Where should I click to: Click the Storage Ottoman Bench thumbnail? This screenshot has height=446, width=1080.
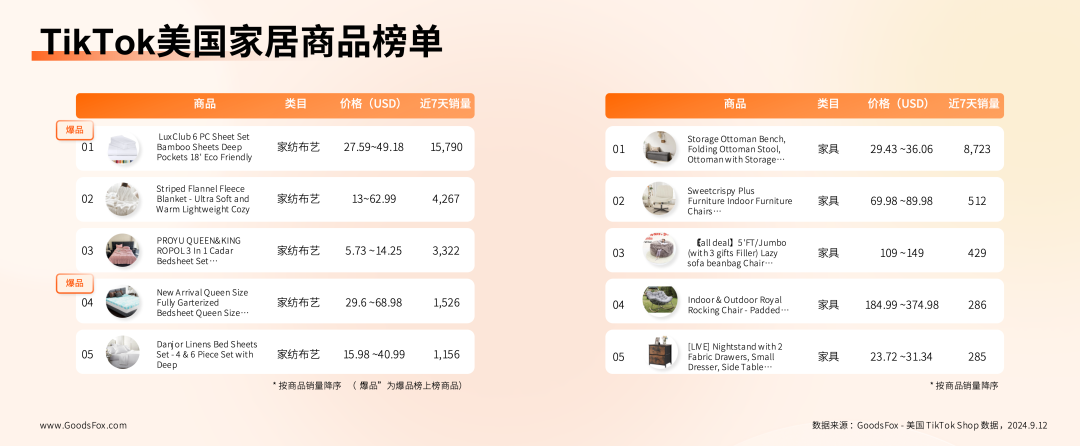coord(660,148)
